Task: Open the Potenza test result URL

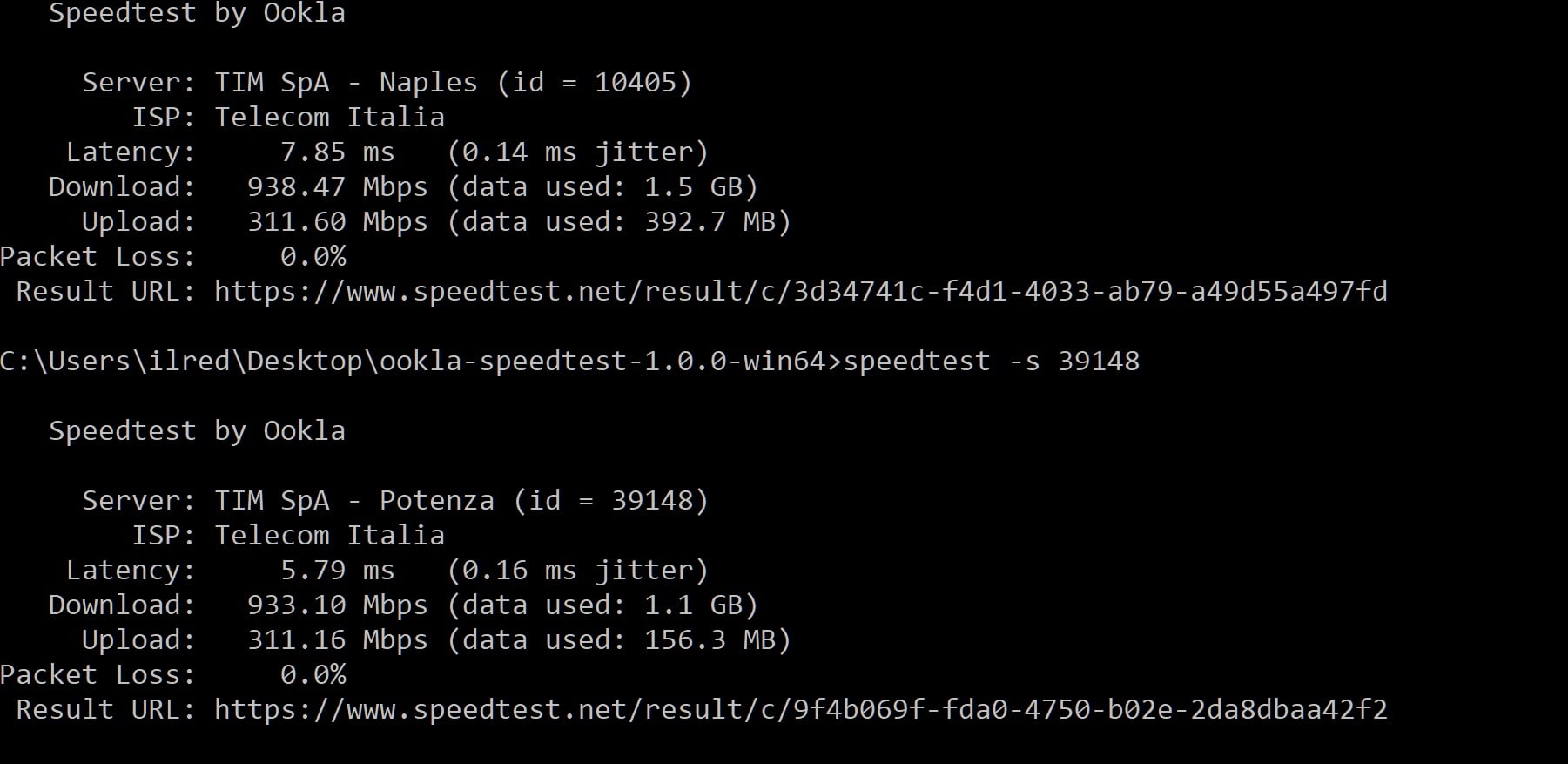Action: click(800, 710)
